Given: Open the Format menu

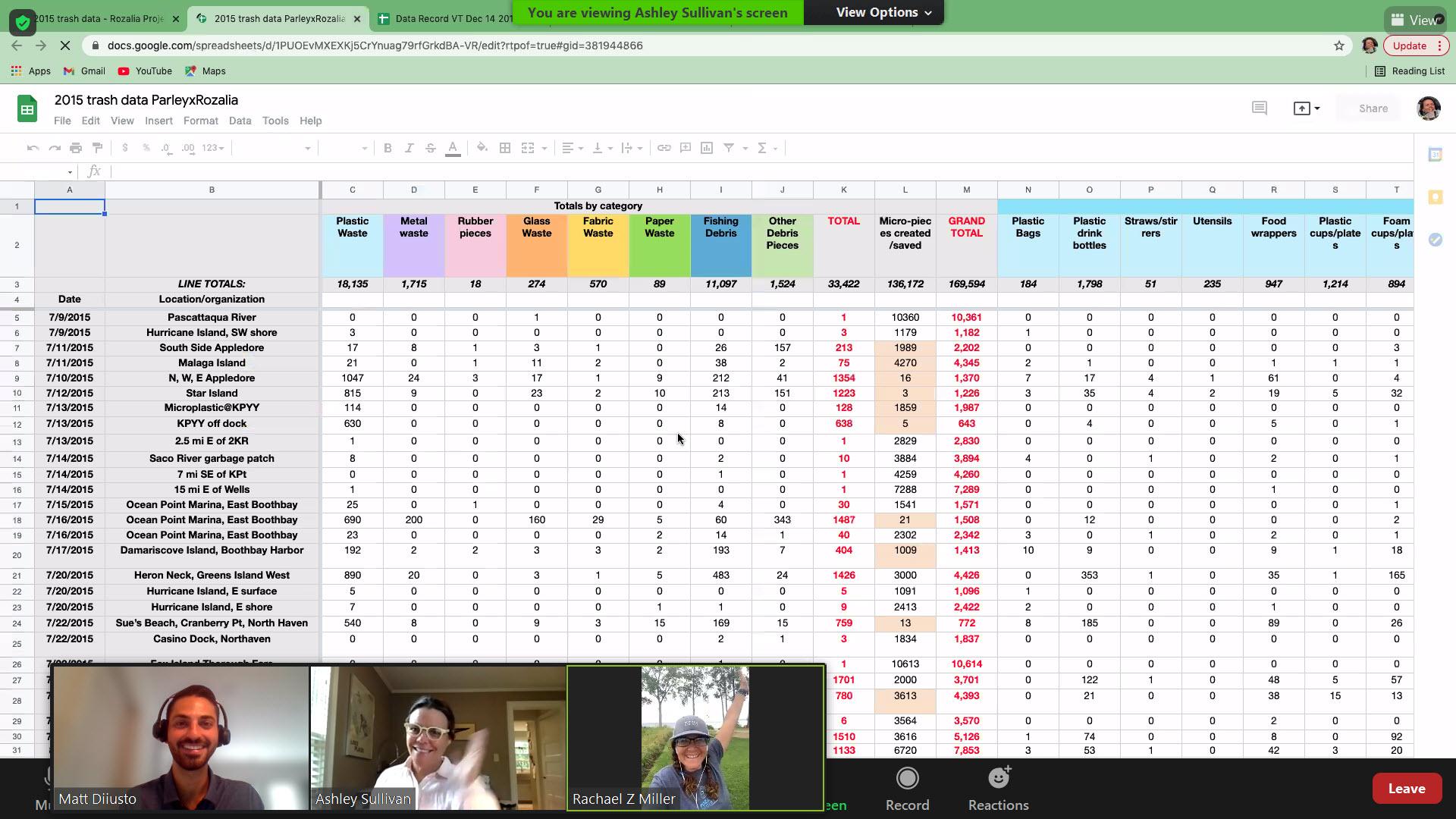Looking at the screenshot, I should (200, 121).
